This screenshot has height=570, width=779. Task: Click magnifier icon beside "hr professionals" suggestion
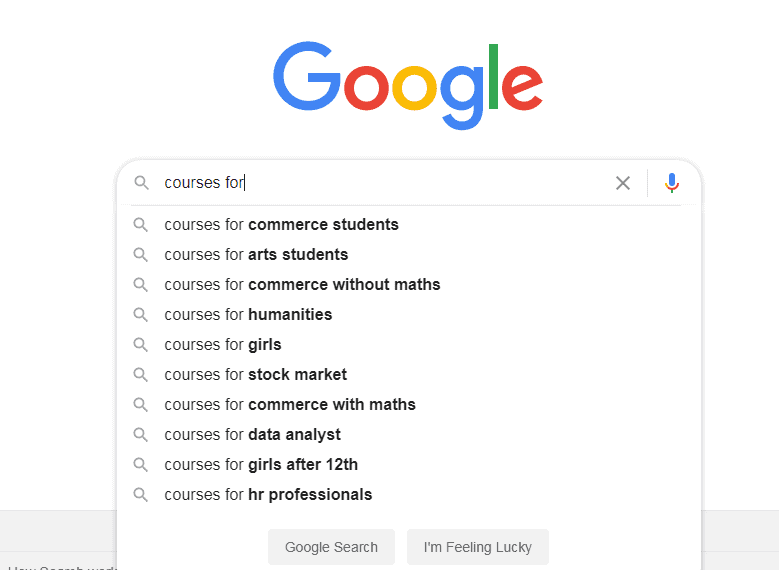click(x=141, y=495)
